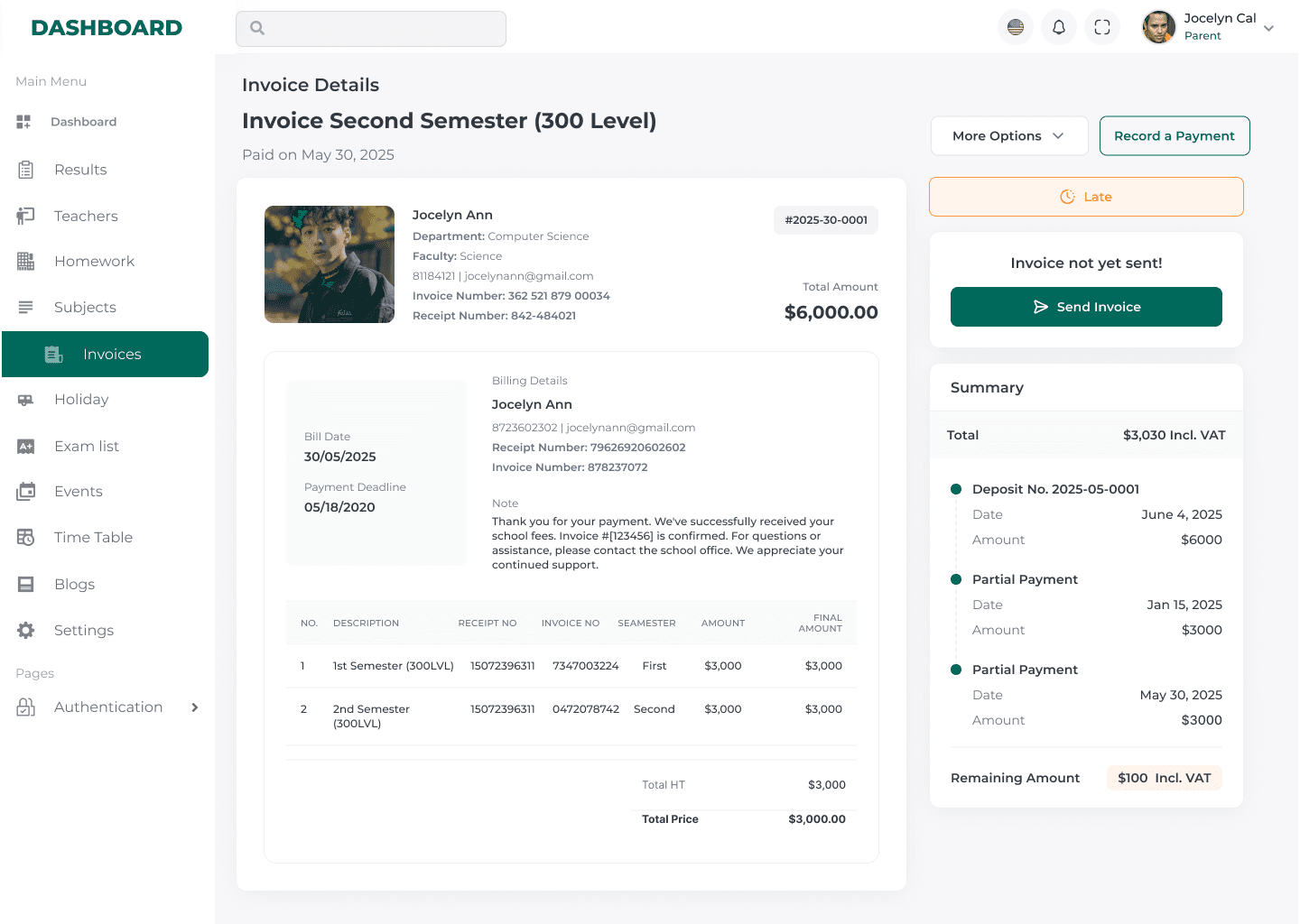
Task: Click the Homework sidebar icon
Action: click(27, 261)
